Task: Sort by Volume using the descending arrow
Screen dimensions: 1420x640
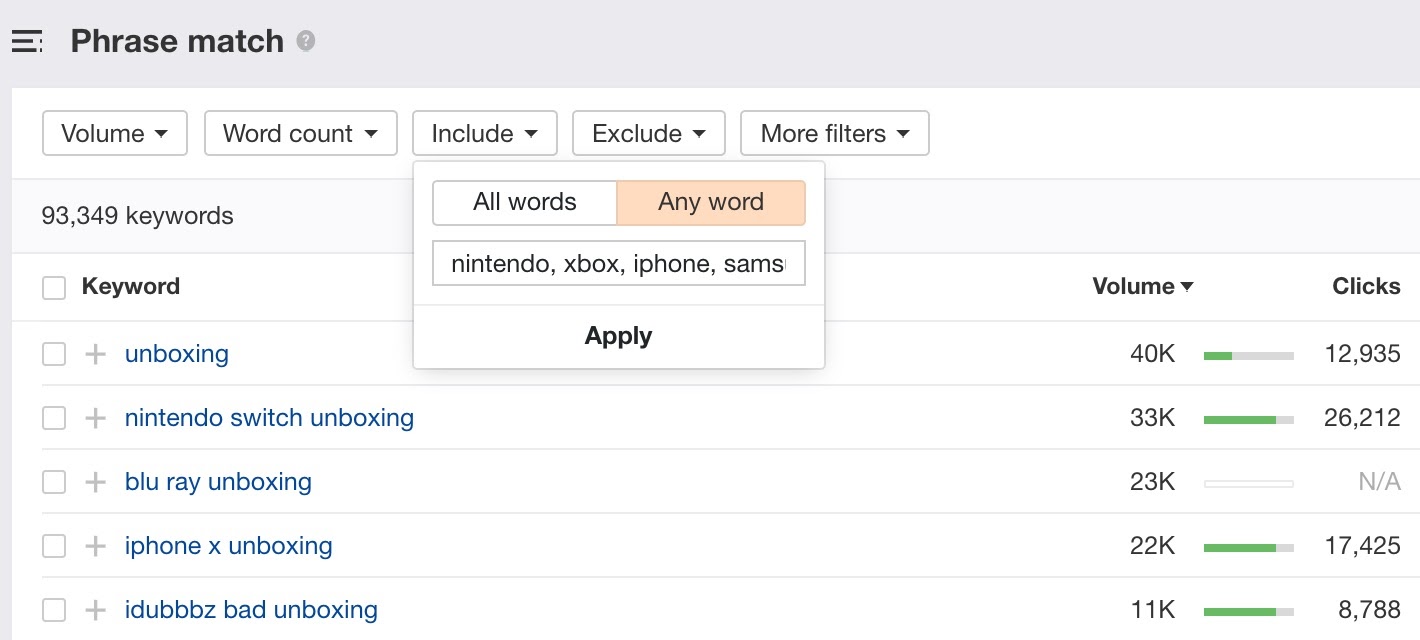Action: 1188,287
